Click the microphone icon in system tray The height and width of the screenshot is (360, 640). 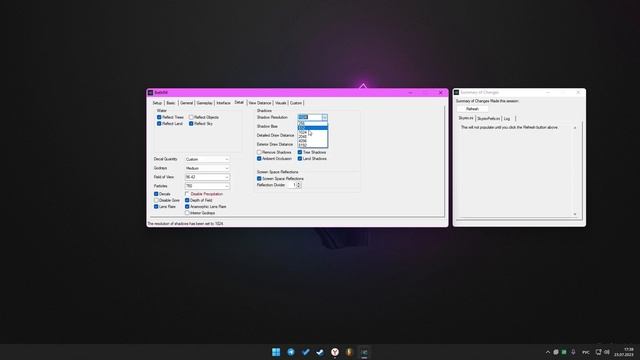[x=573, y=352]
